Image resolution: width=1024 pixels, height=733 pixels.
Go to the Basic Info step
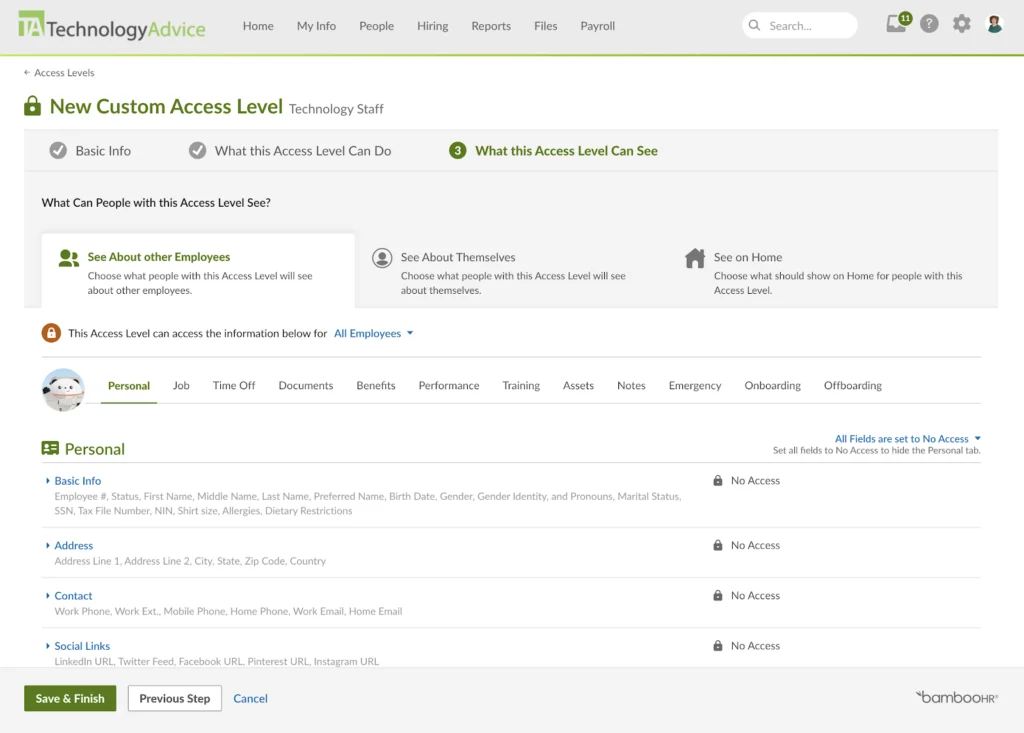[x=90, y=150]
